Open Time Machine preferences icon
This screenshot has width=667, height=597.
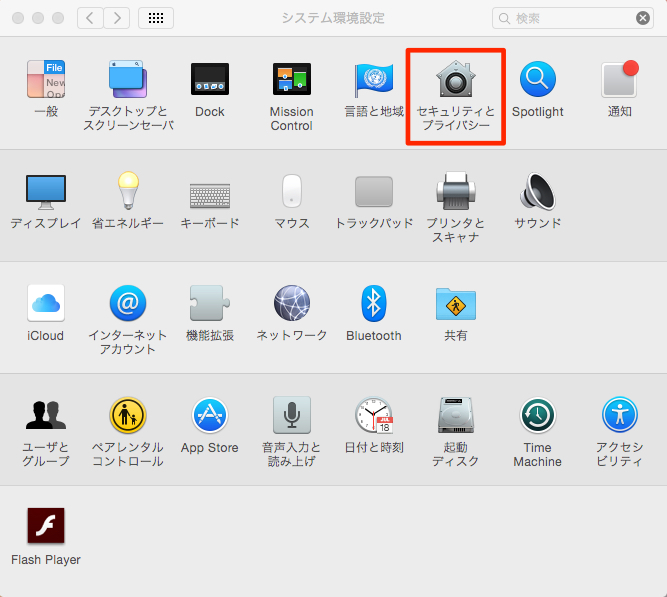538,415
